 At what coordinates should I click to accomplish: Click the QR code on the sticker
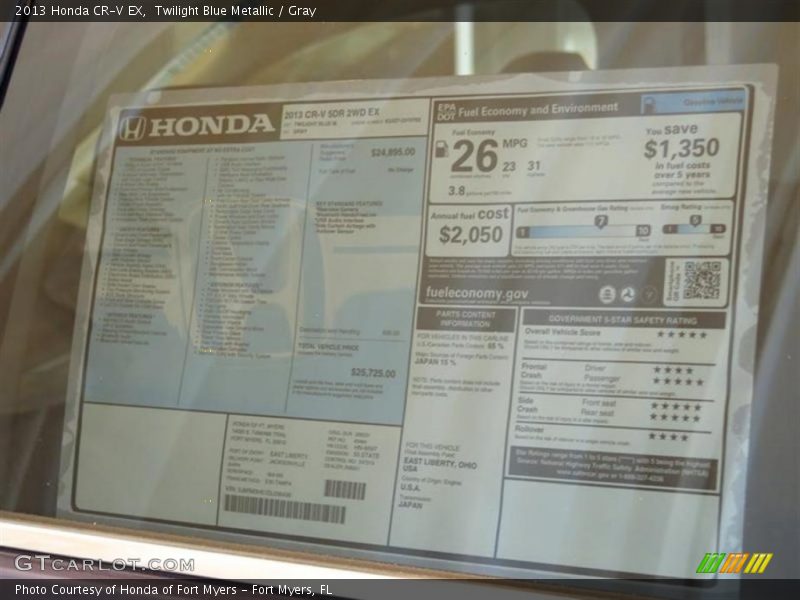pos(702,281)
